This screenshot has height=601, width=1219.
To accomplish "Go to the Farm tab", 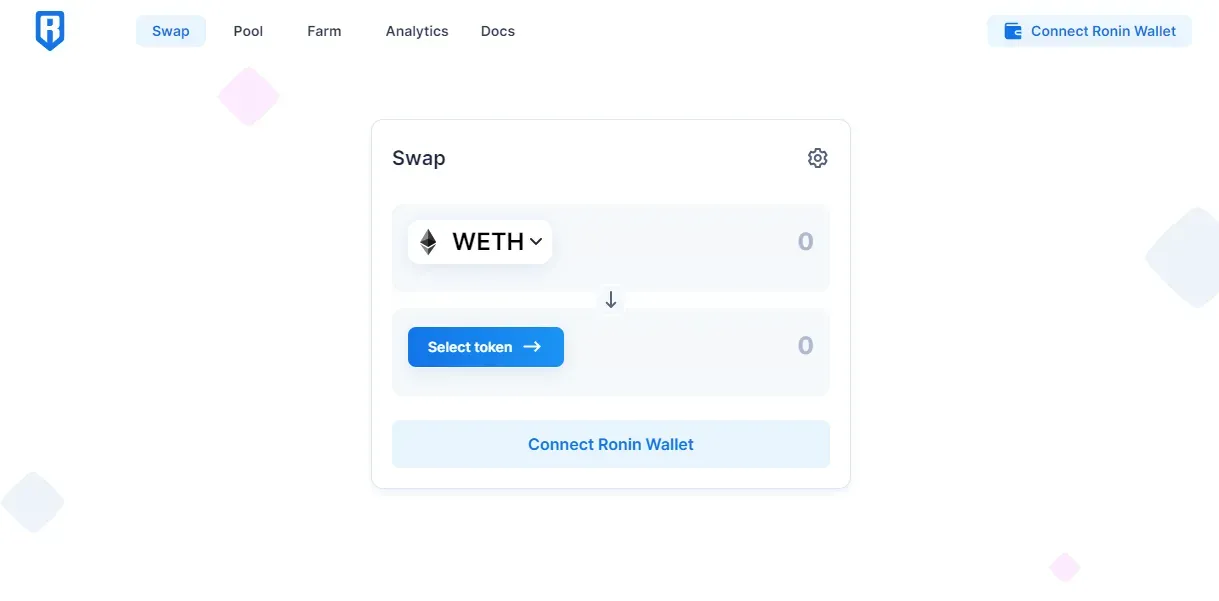I will (324, 31).
